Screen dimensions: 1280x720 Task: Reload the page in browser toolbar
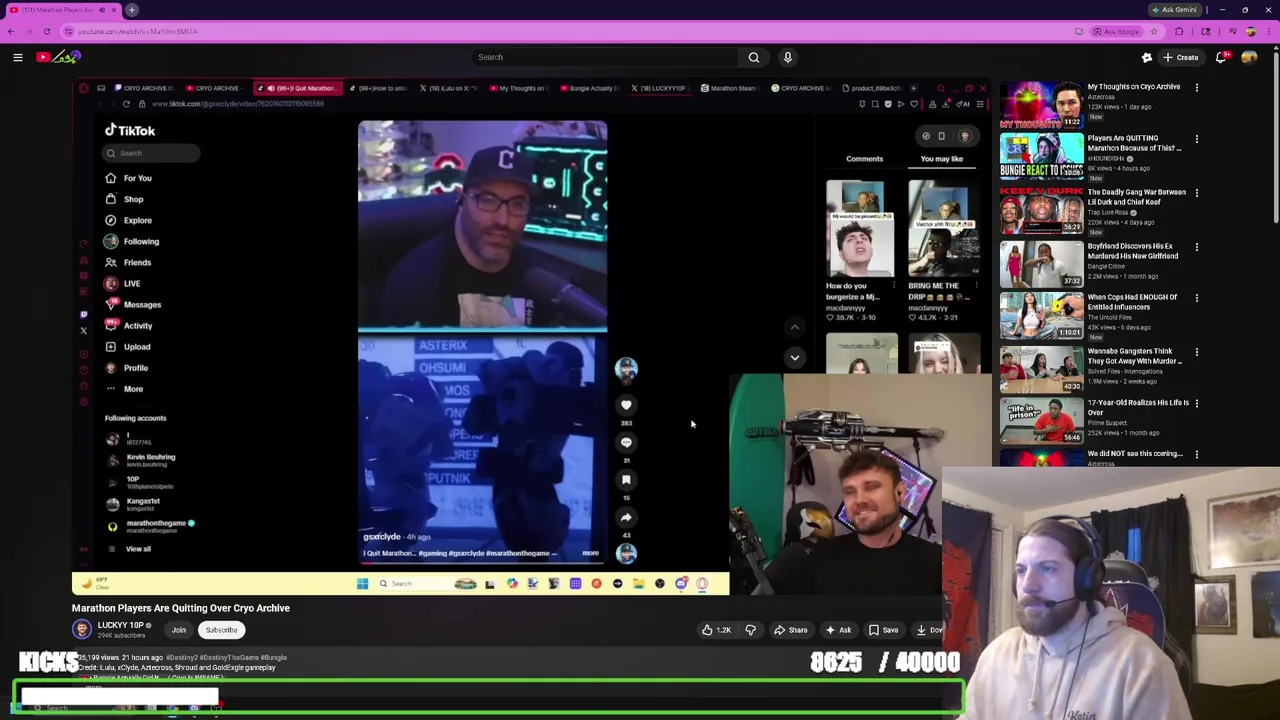pos(46,31)
